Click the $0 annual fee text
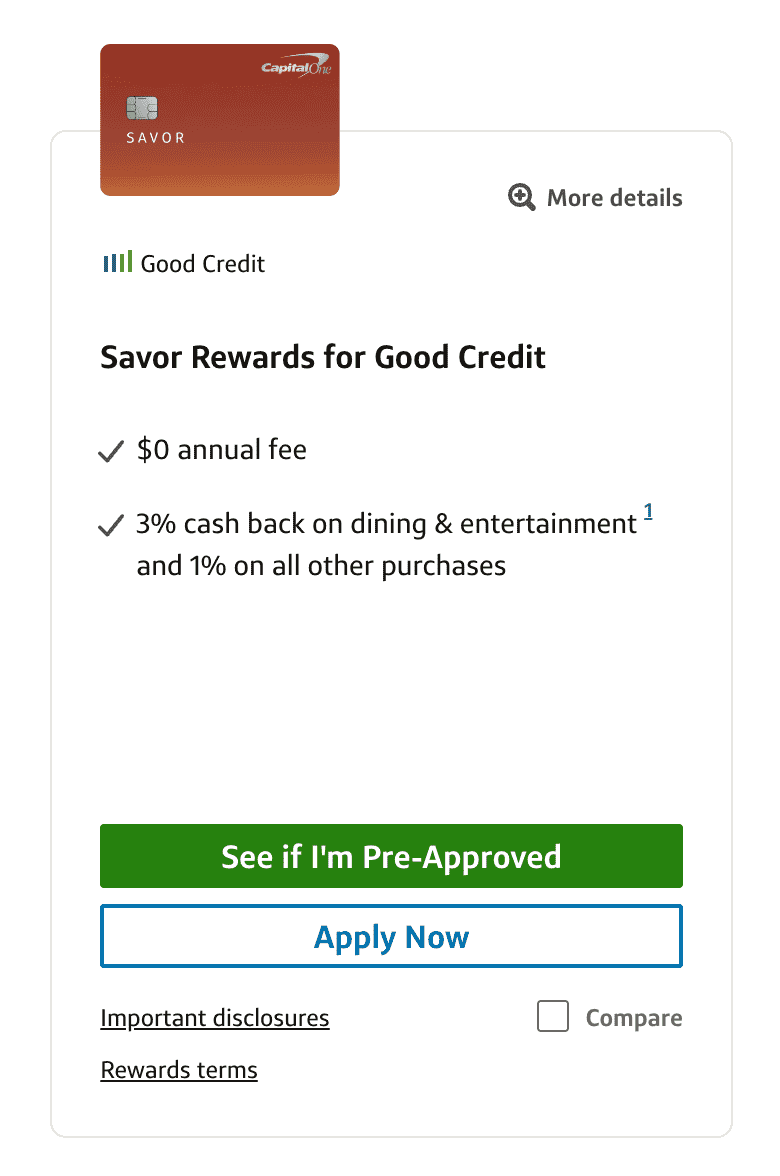 coord(222,450)
